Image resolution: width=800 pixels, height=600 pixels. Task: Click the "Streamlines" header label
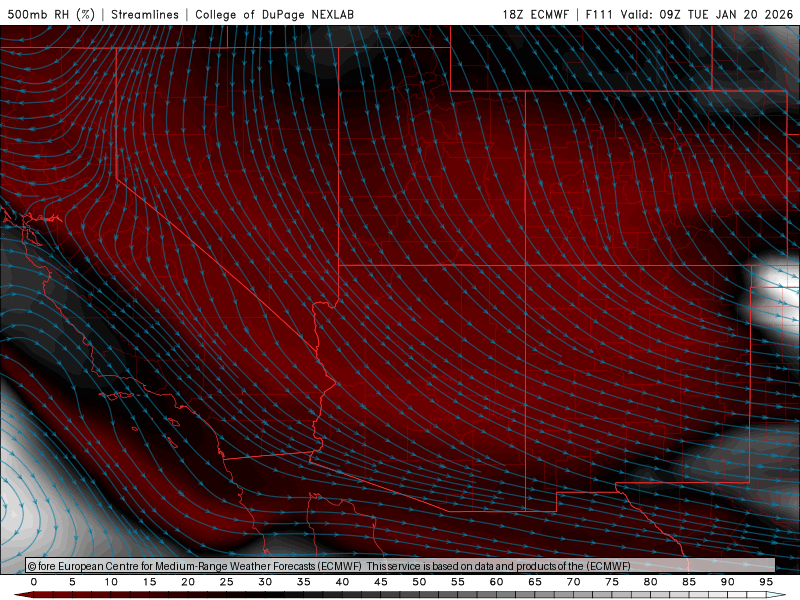[x=145, y=14]
